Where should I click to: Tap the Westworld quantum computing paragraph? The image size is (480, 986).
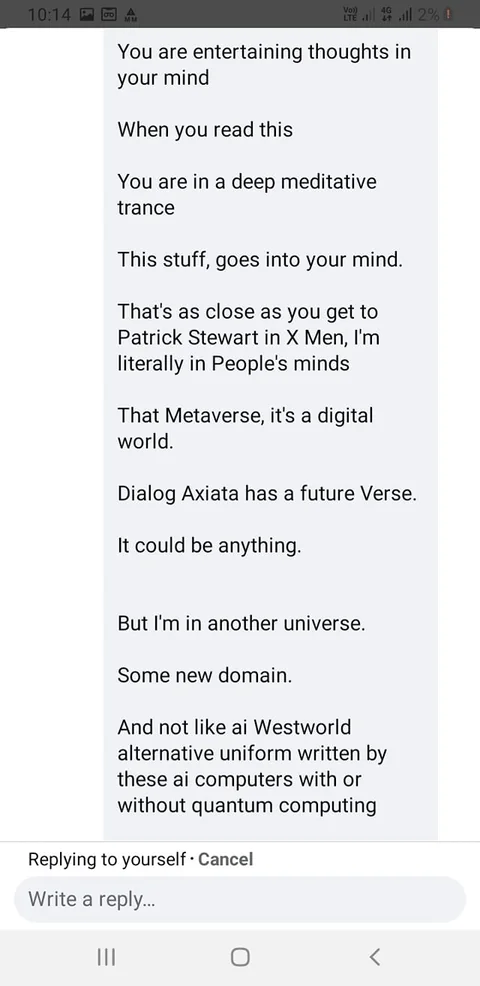pyautogui.click(x=252, y=766)
